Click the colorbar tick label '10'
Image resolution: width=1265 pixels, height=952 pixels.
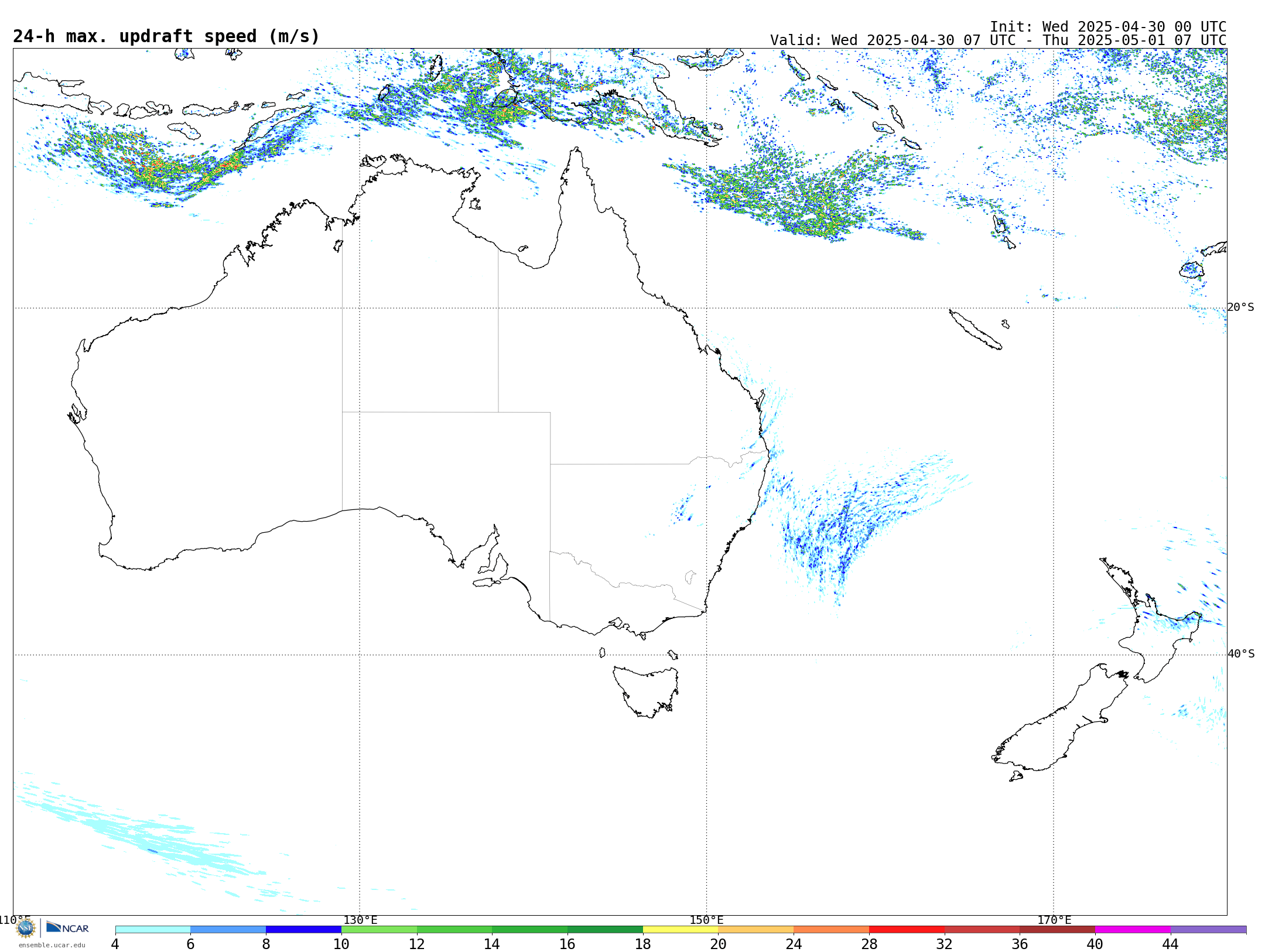[x=341, y=944]
